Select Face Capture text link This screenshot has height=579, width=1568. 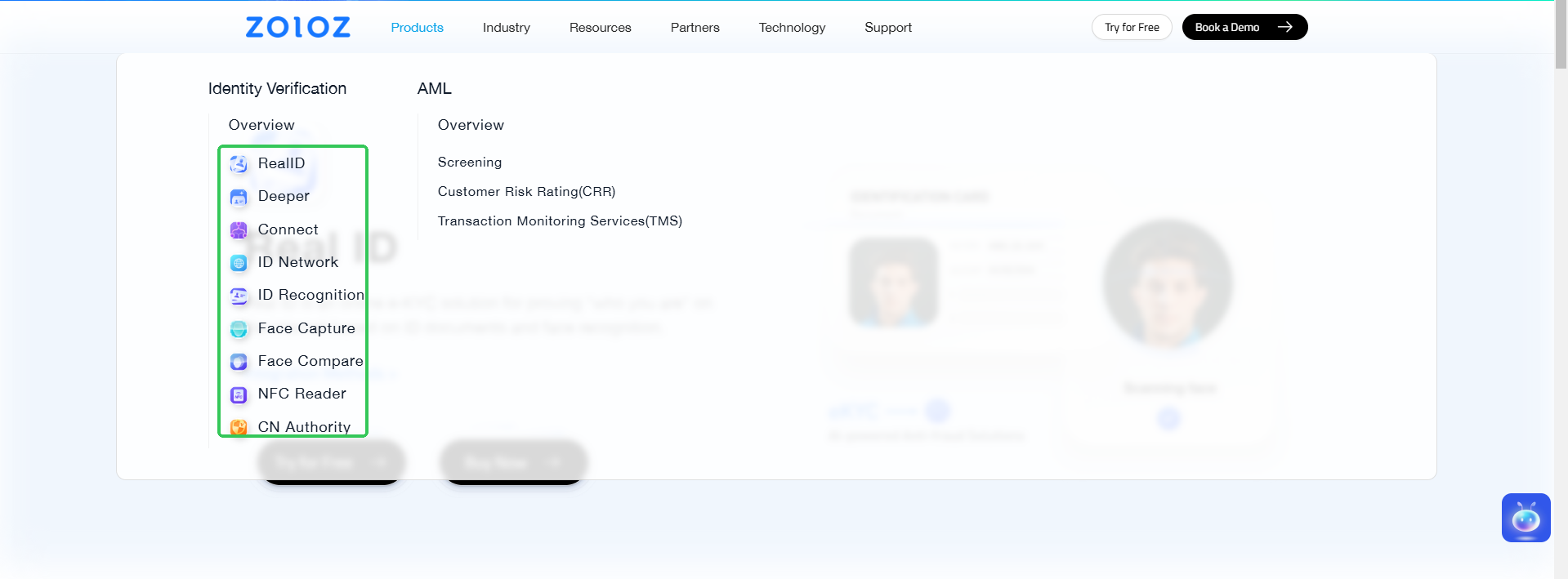point(306,328)
